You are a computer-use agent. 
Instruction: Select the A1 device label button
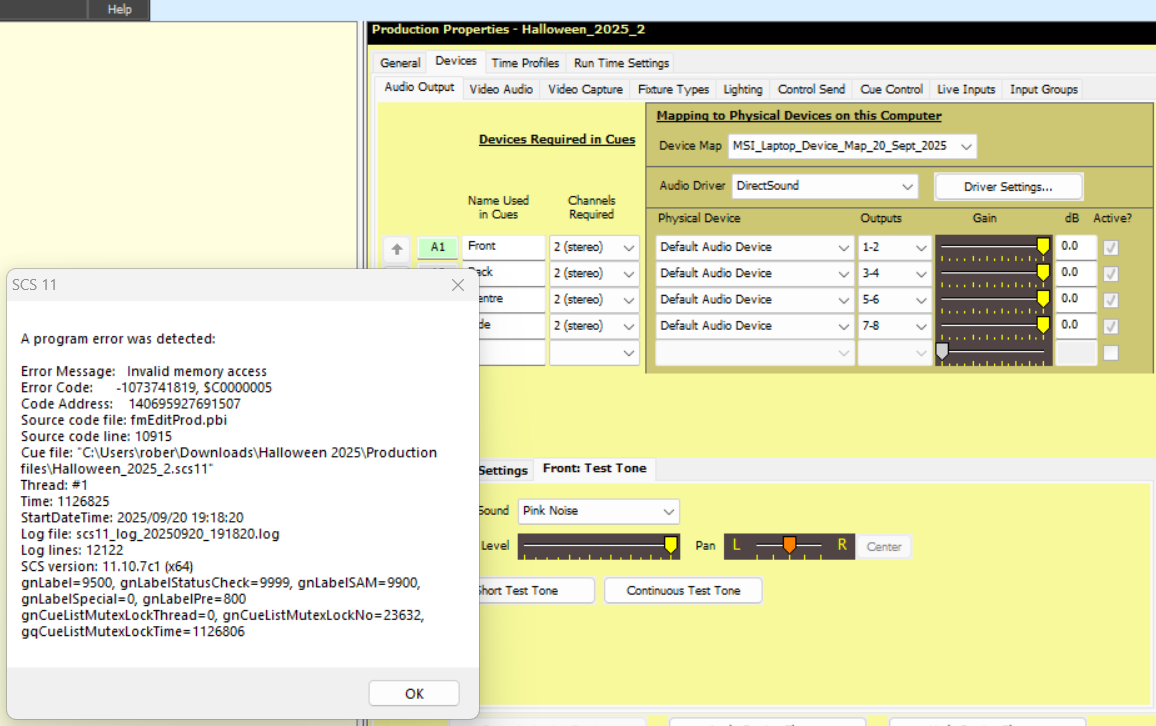(438, 247)
